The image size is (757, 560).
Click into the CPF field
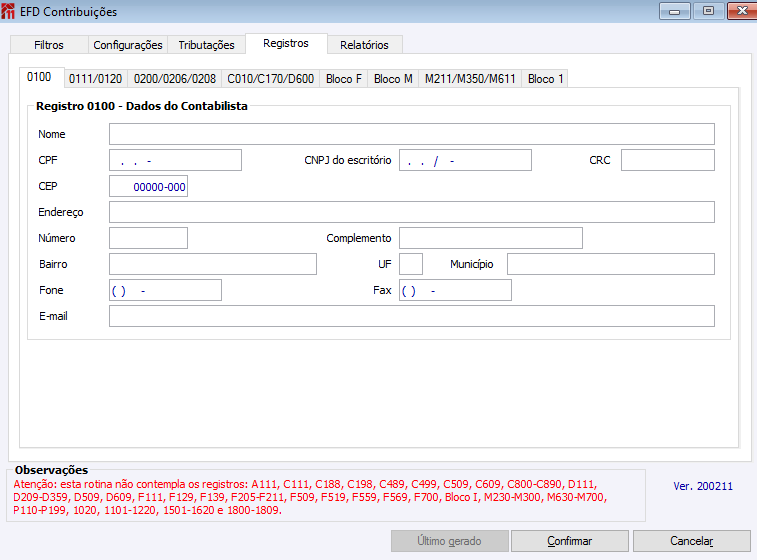coord(175,160)
